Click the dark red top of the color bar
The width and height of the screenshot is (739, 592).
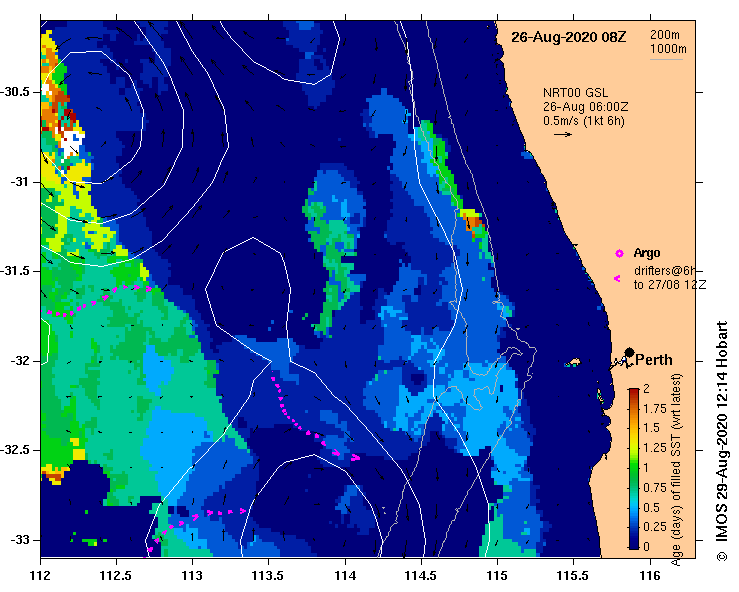(634, 391)
